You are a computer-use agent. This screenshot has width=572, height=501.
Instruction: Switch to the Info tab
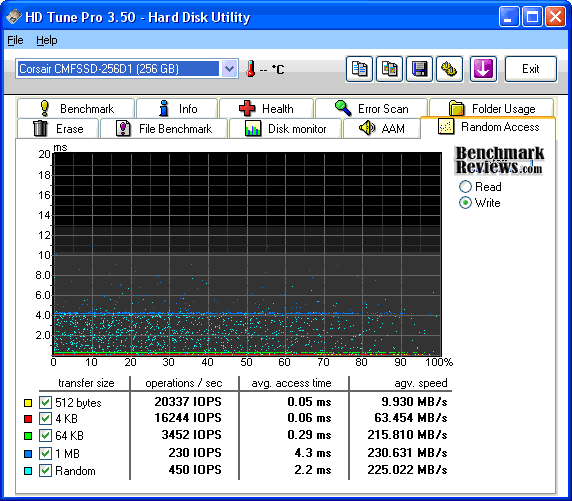pyautogui.click(x=177, y=108)
